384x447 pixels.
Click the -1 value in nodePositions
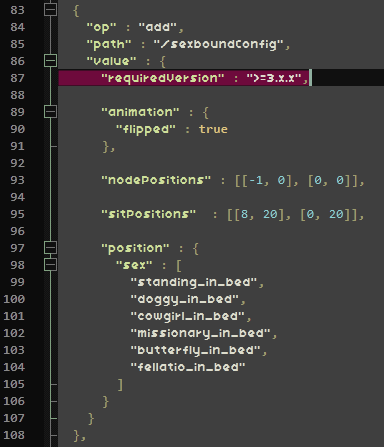[x=256, y=180]
